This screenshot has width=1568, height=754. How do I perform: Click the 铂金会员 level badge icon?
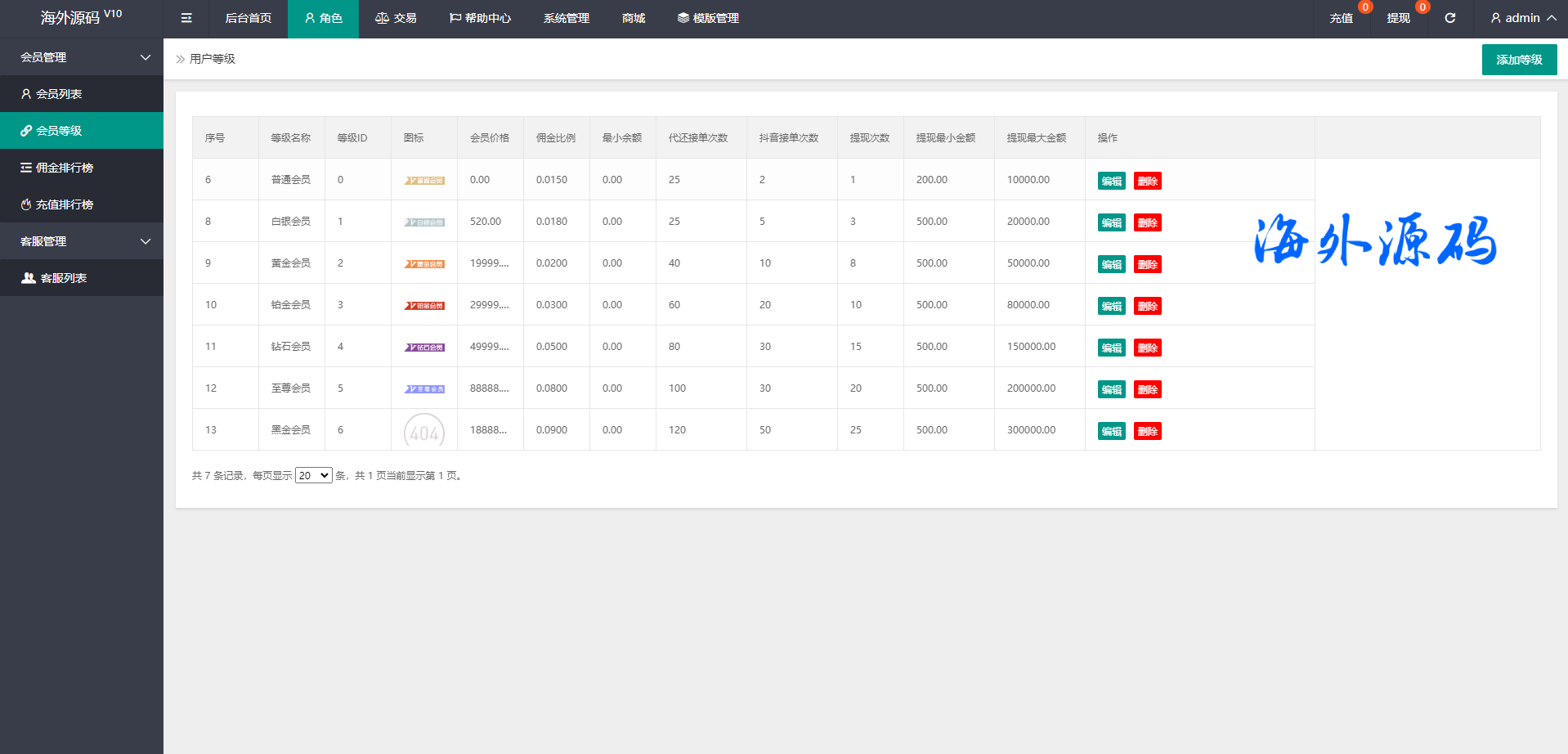[x=424, y=306]
